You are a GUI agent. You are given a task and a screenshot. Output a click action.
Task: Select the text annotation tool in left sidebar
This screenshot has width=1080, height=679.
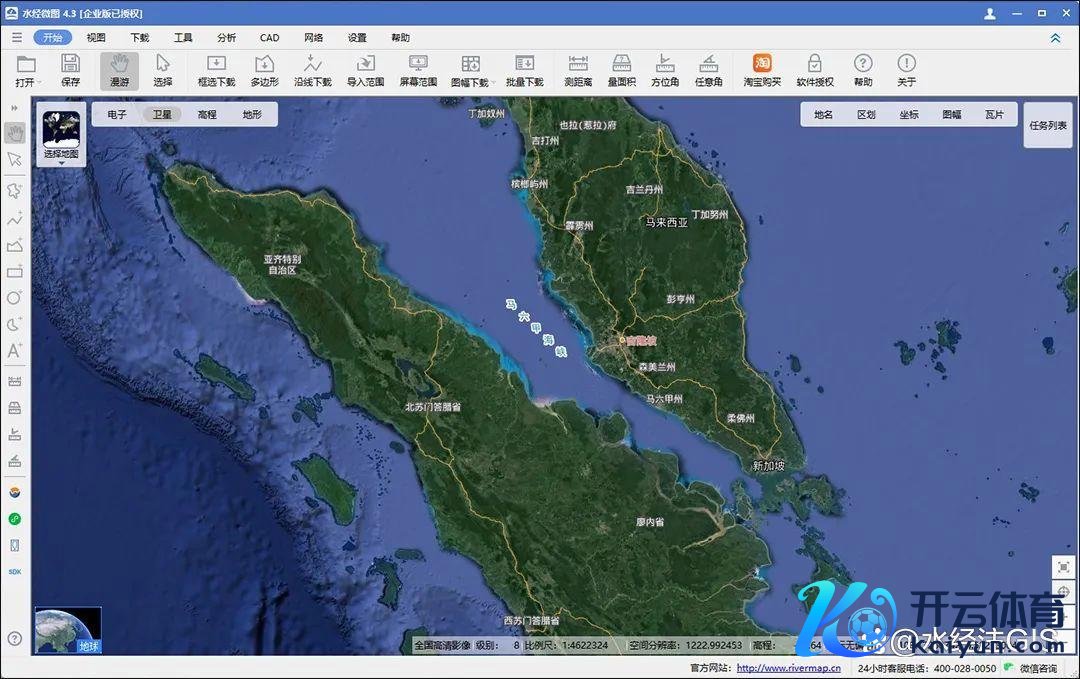tap(14, 350)
